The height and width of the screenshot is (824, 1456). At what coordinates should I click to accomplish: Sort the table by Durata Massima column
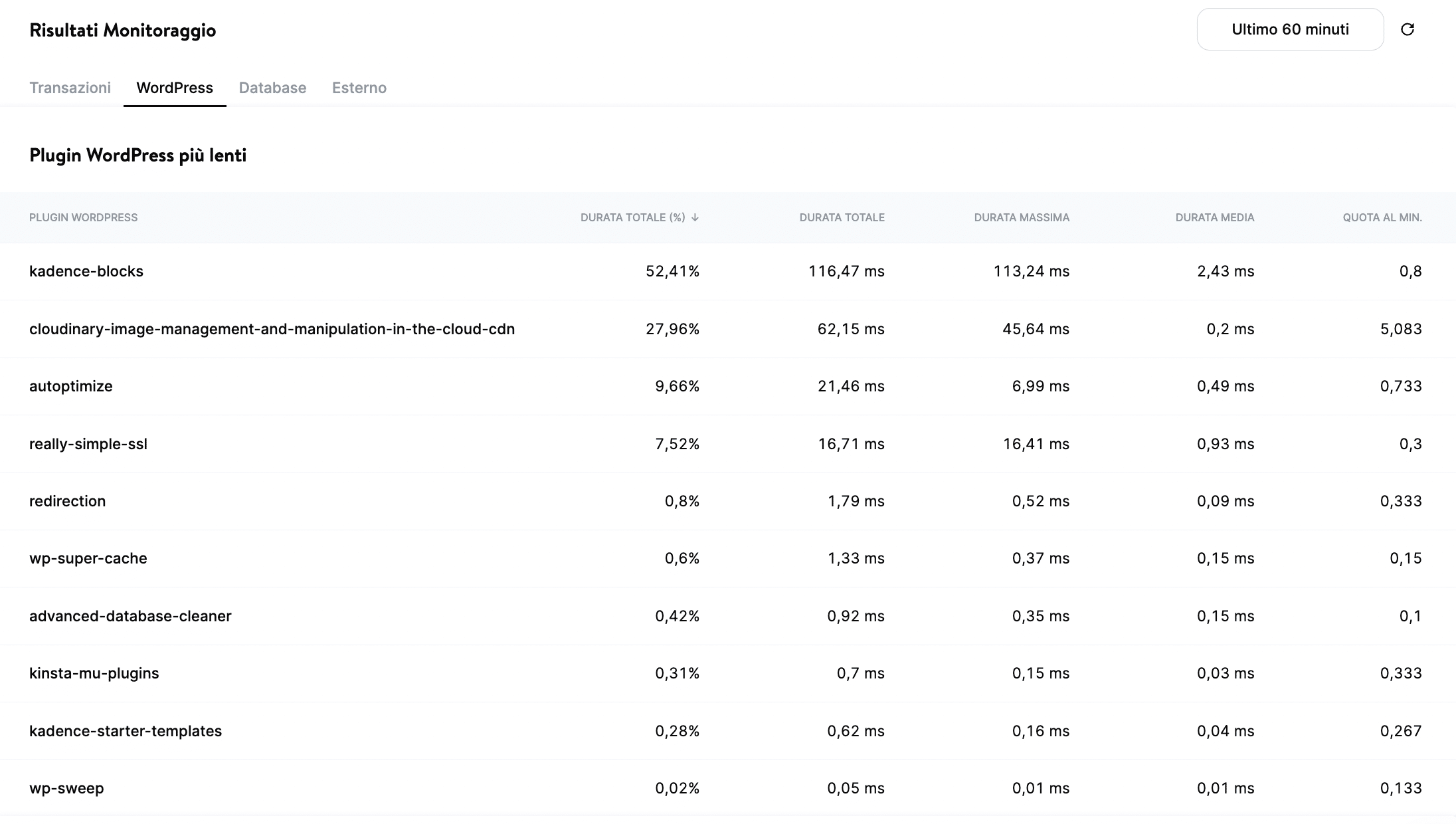point(1022,217)
